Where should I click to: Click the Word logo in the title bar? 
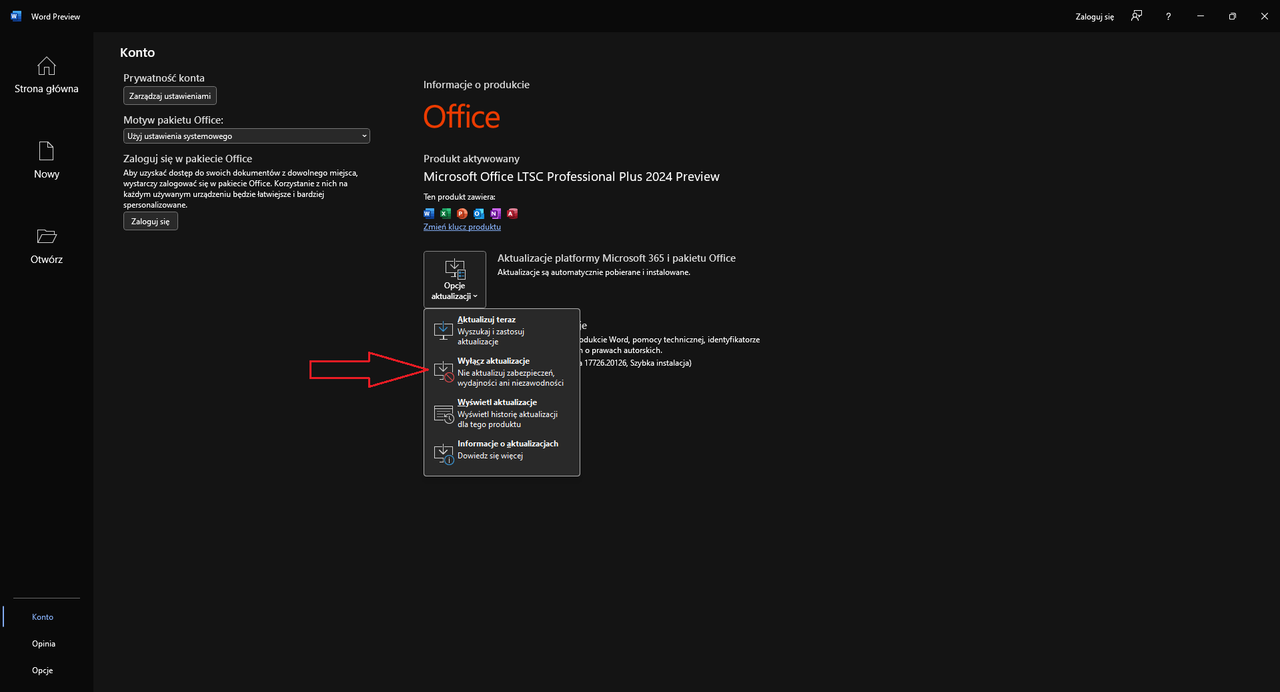click(x=16, y=16)
